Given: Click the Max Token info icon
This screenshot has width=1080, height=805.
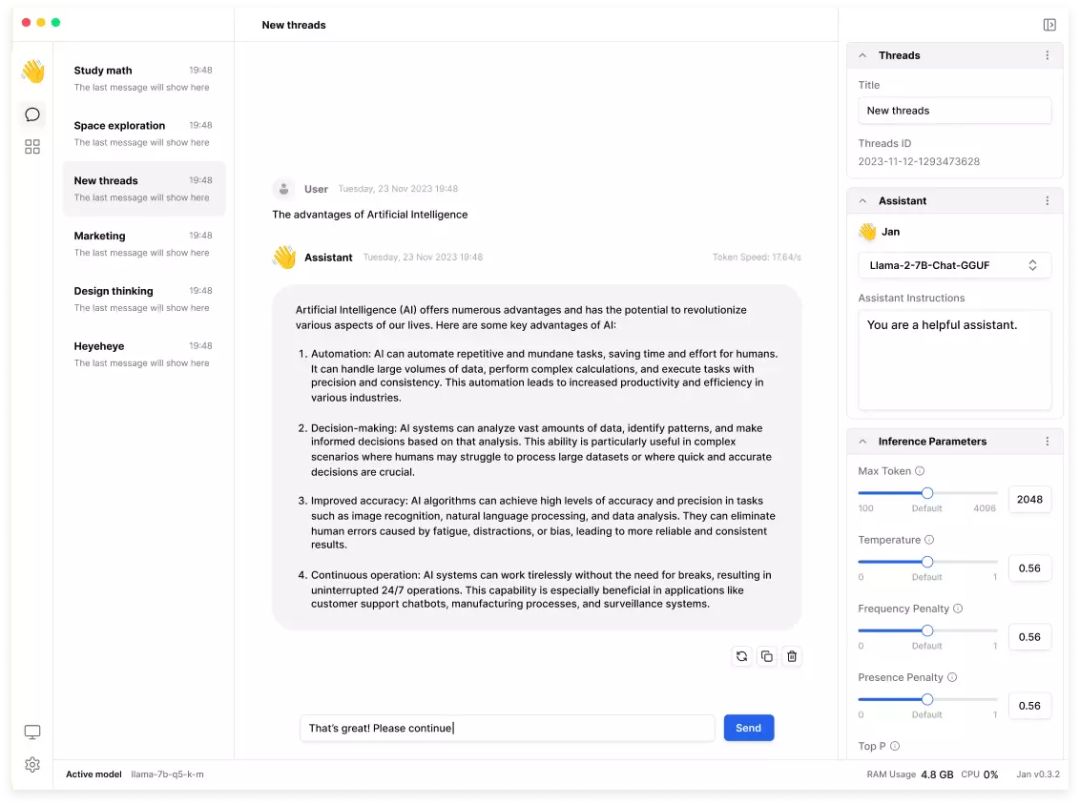Looking at the screenshot, I should [x=920, y=471].
